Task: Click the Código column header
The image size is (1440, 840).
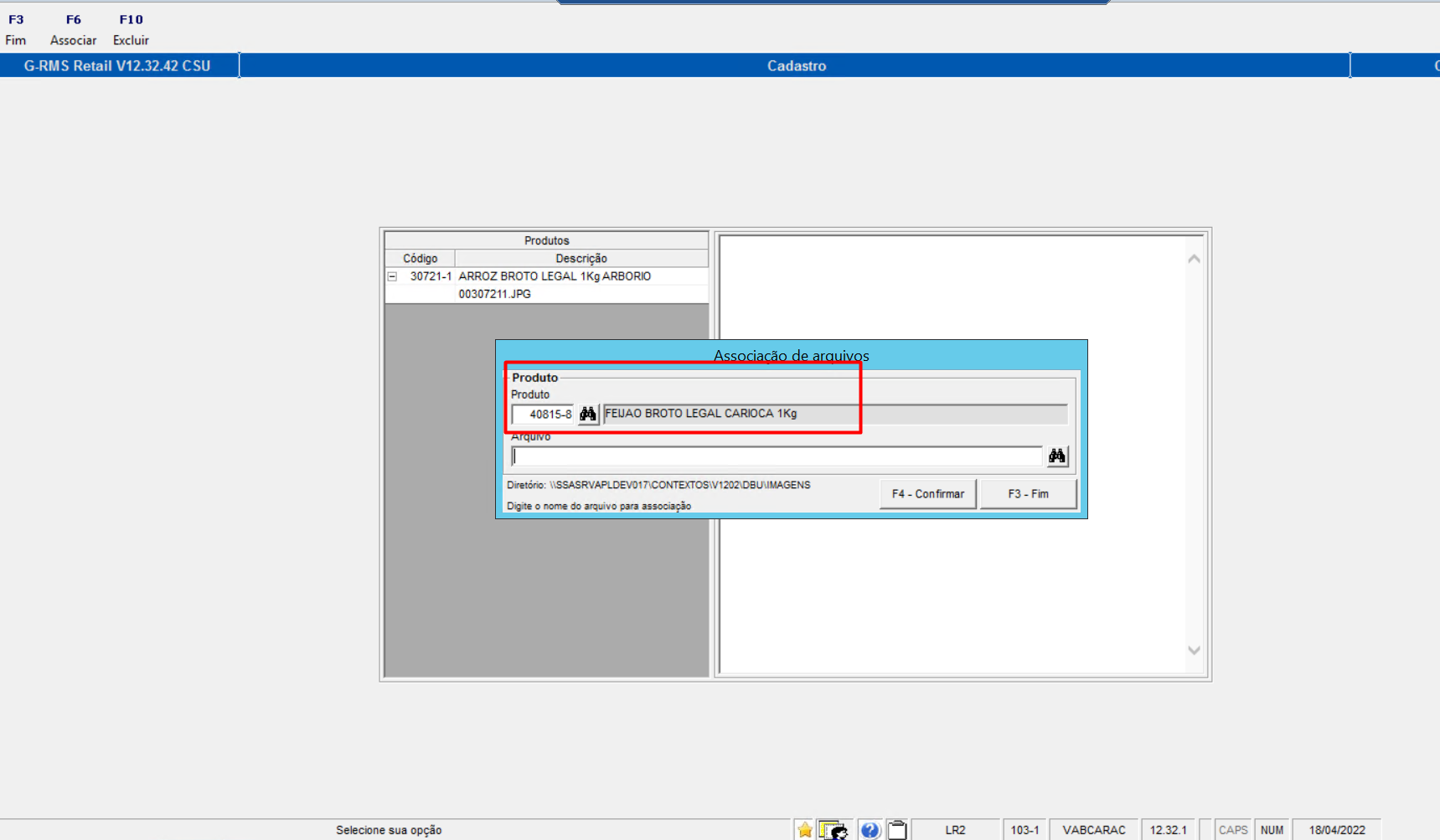Action: point(420,259)
